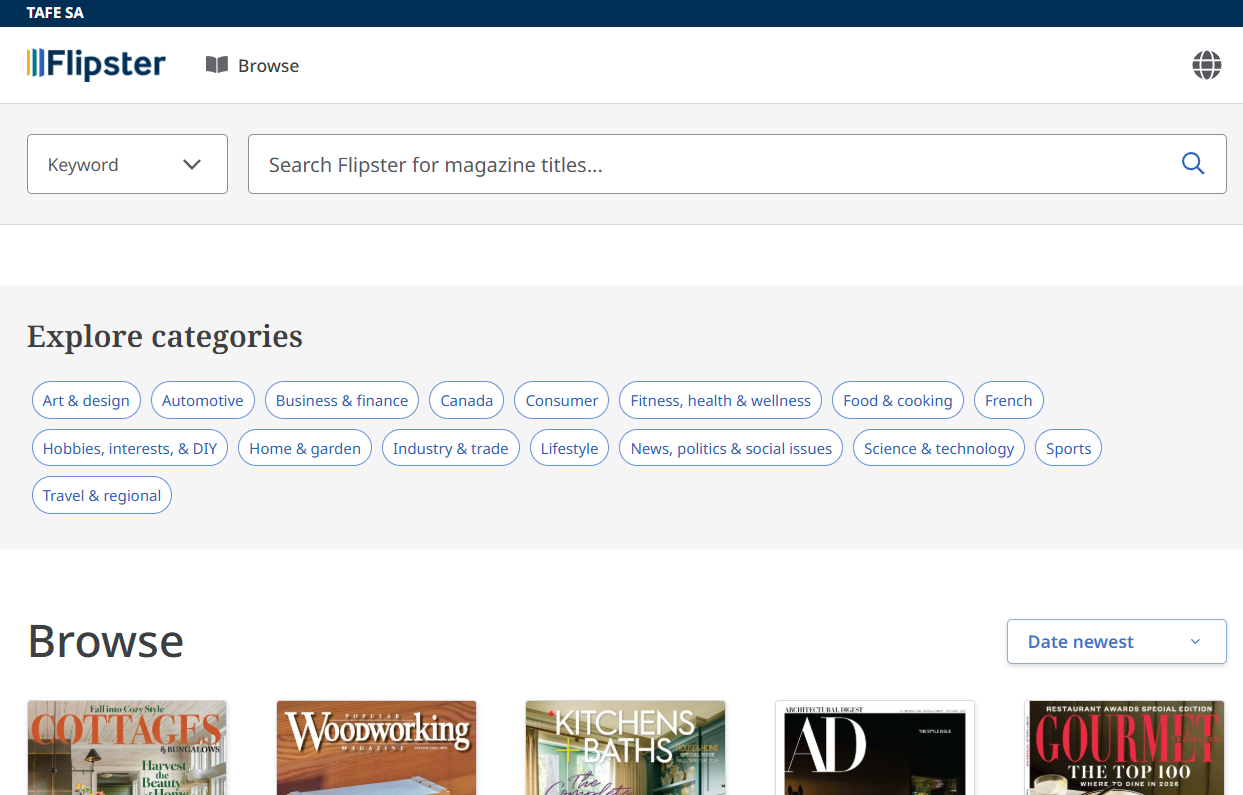1243x795 pixels.
Task: Open the Date newest sort dropdown
Action: (x=1117, y=641)
